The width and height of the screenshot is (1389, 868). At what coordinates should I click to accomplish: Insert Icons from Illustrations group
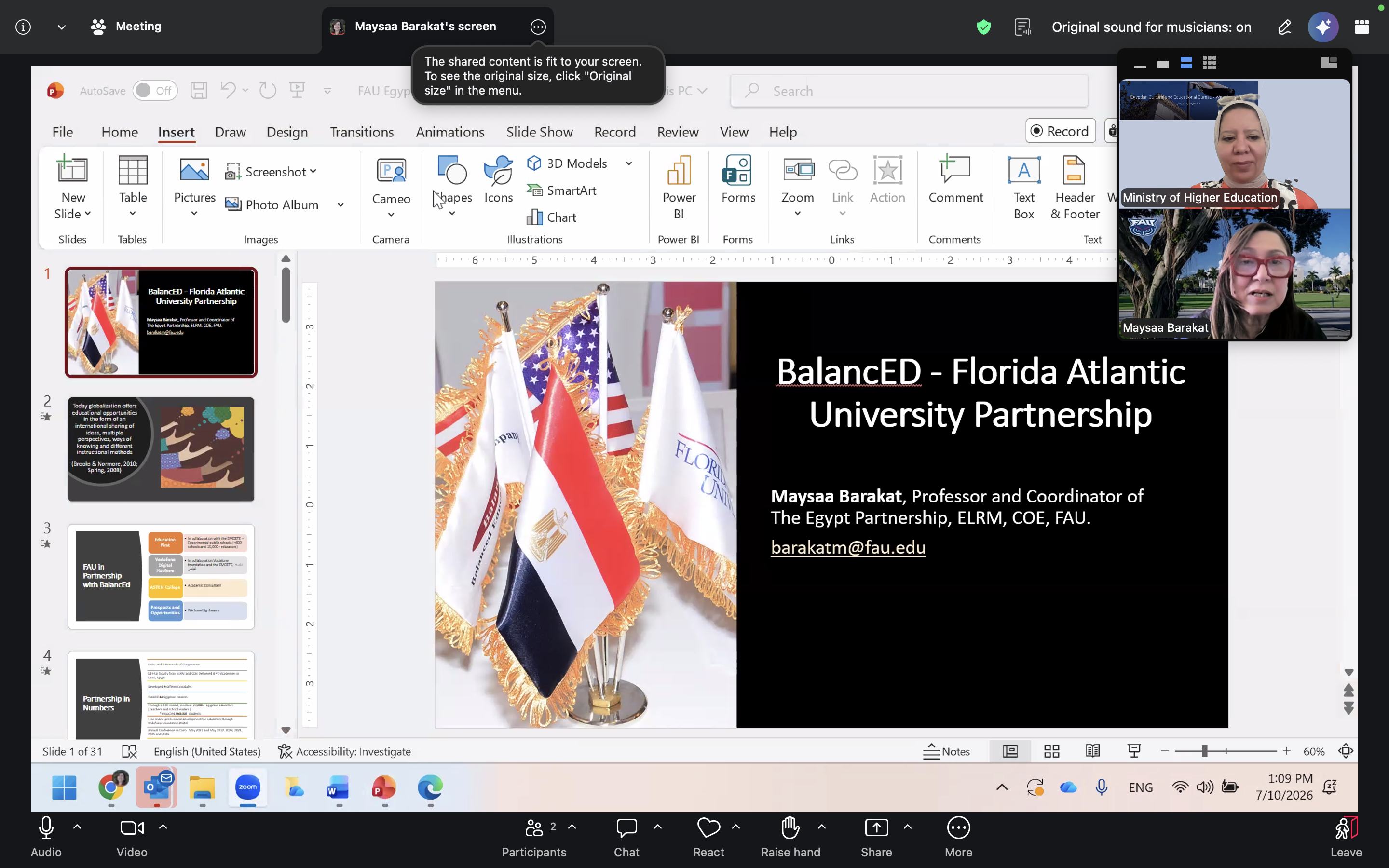(498, 170)
